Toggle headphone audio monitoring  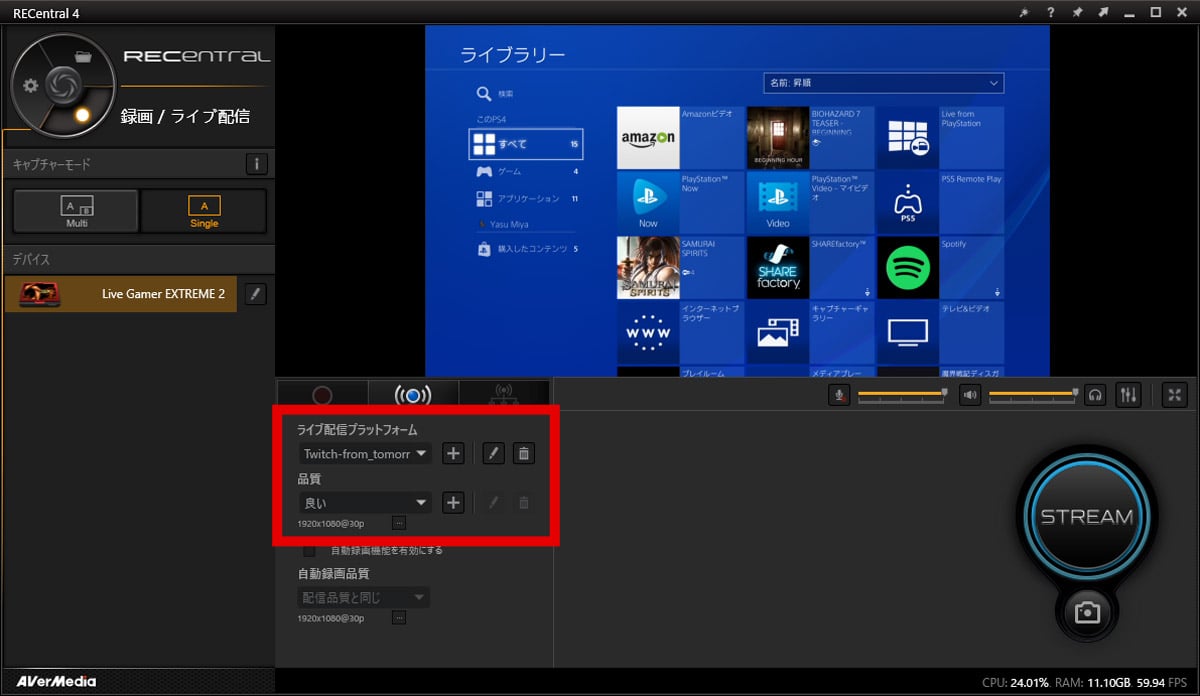pyautogui.click(x=1096, y=395)
